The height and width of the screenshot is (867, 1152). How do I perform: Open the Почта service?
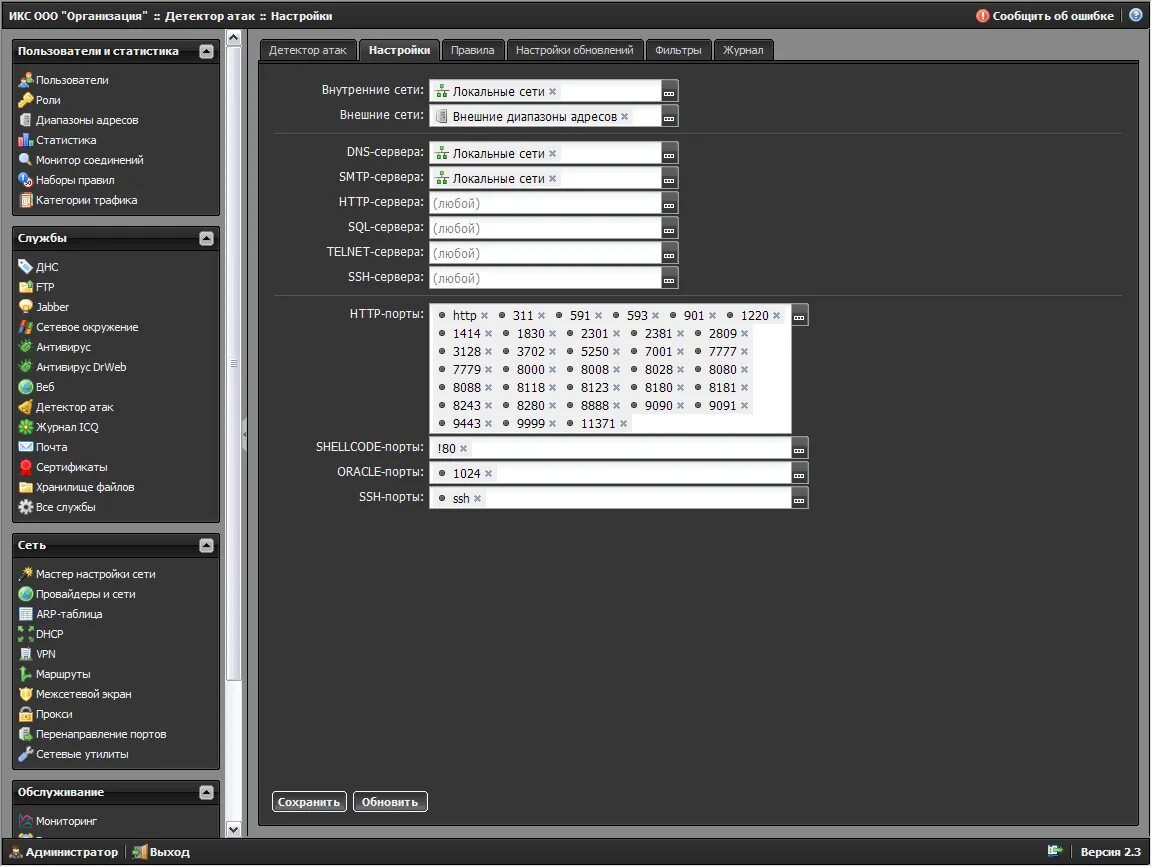[43, 447]
